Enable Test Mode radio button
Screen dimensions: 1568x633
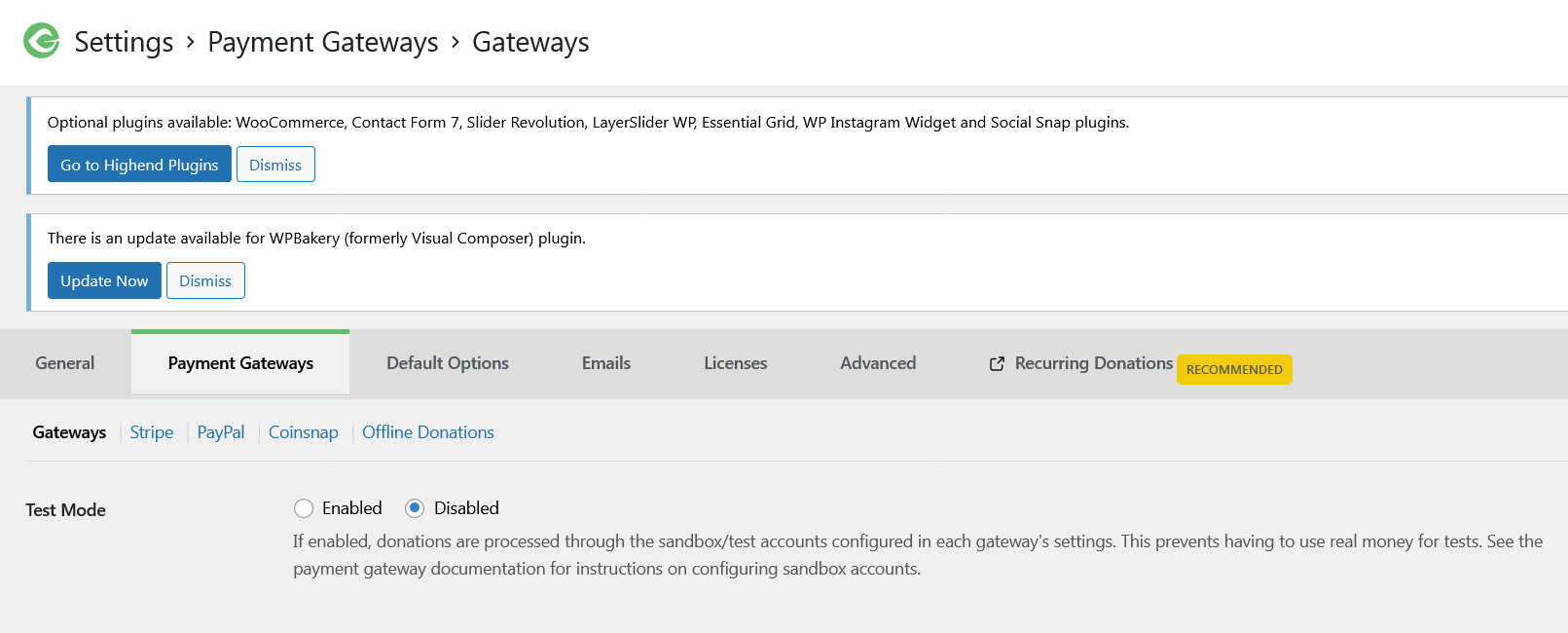tap(304, 508)
